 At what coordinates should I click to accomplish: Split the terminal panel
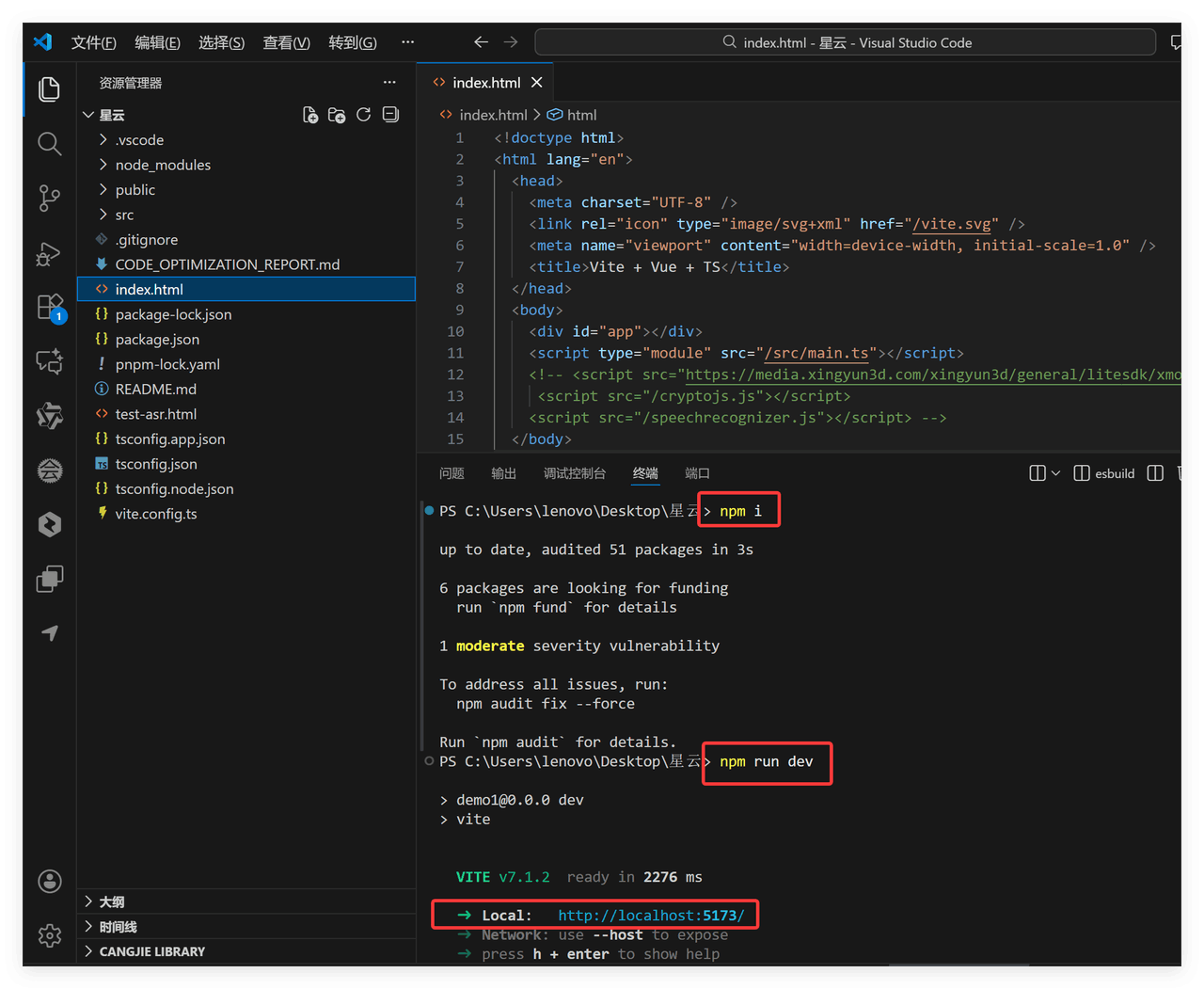click(x=1155, y=473)
